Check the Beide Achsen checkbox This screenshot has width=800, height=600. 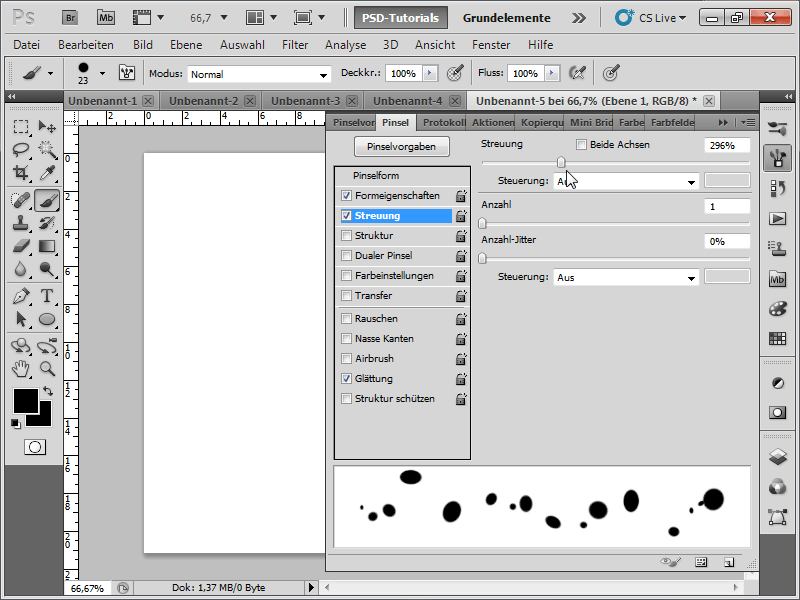tap(581, 144)
